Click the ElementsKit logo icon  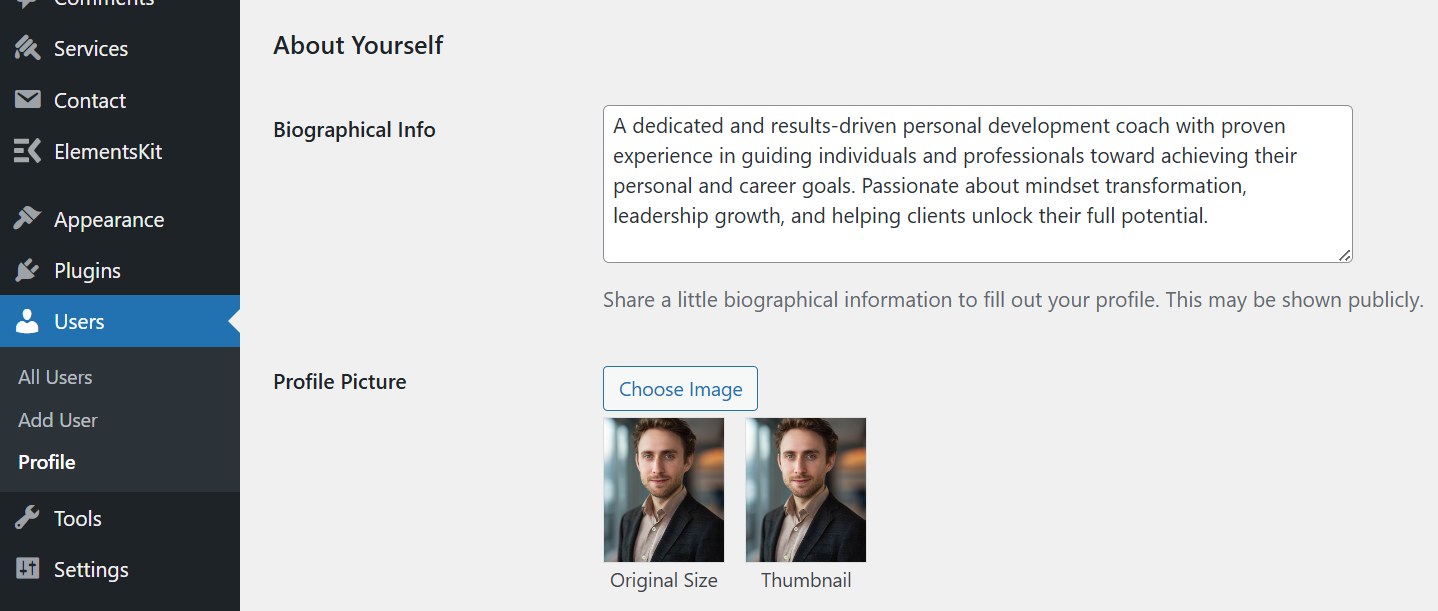coord(26,151)
